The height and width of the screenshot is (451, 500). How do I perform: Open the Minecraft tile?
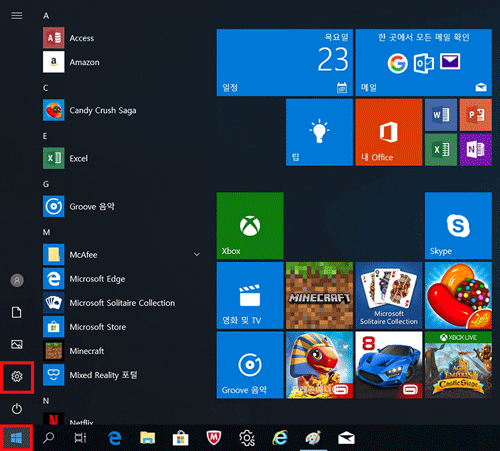pyautogui.click(x=319, y=295)
